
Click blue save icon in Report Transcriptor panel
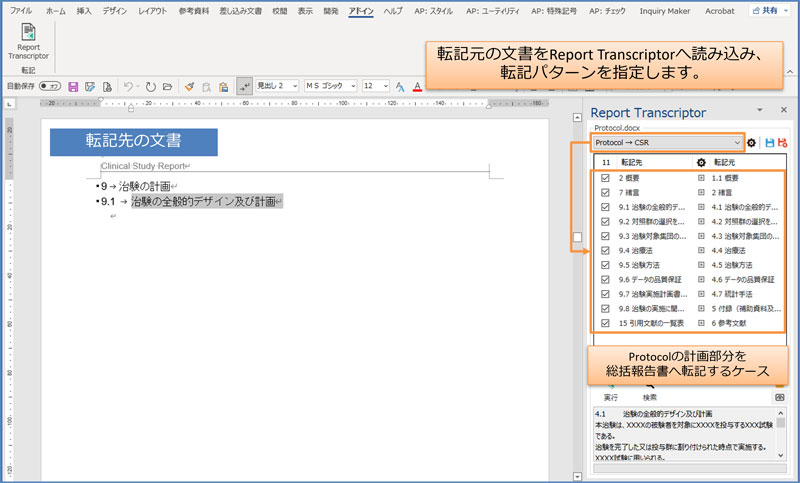pyautogui.click(x=769, y=143)
